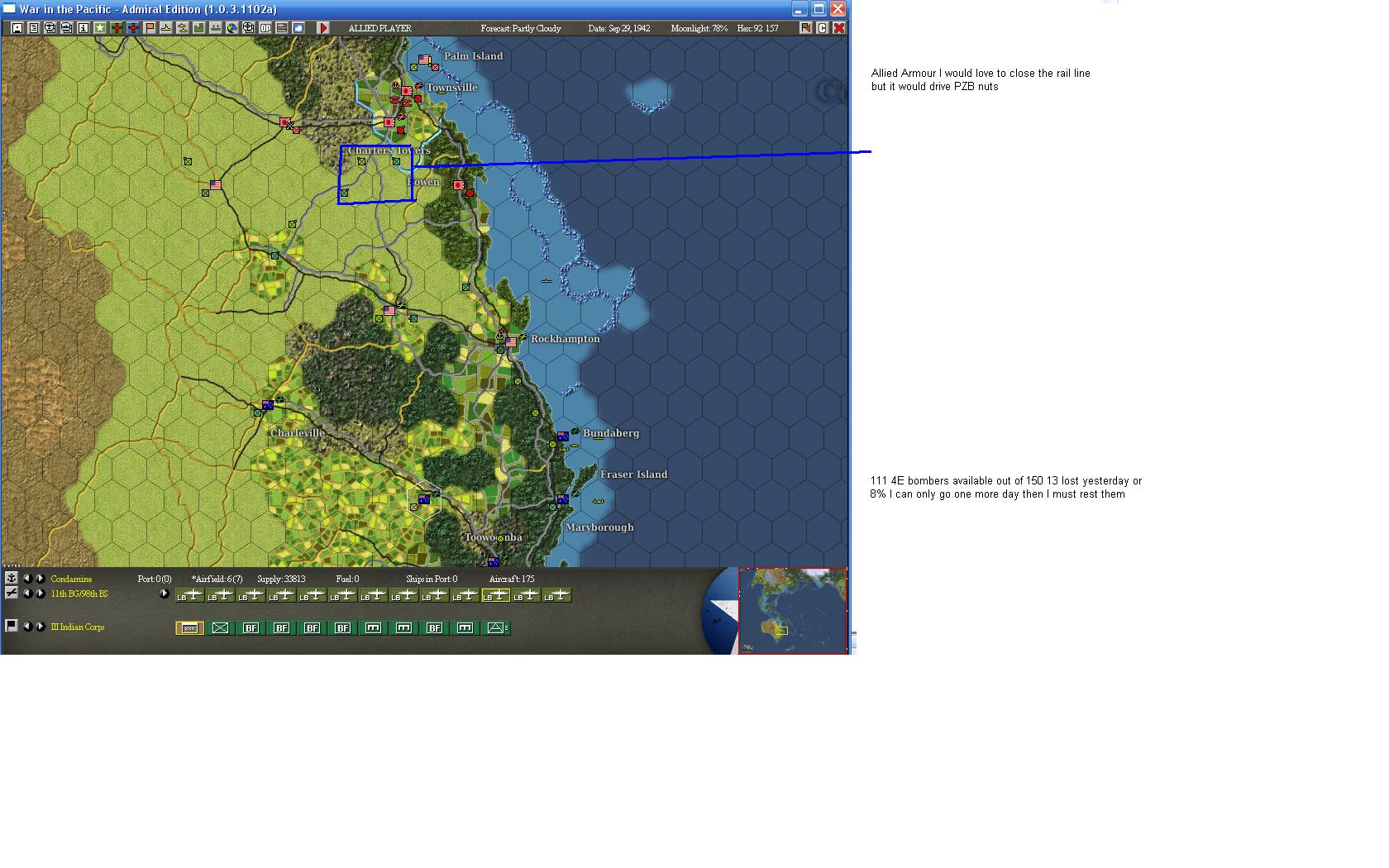Click the Charleville map label
1389x868 pixels.
pos(298,433)
